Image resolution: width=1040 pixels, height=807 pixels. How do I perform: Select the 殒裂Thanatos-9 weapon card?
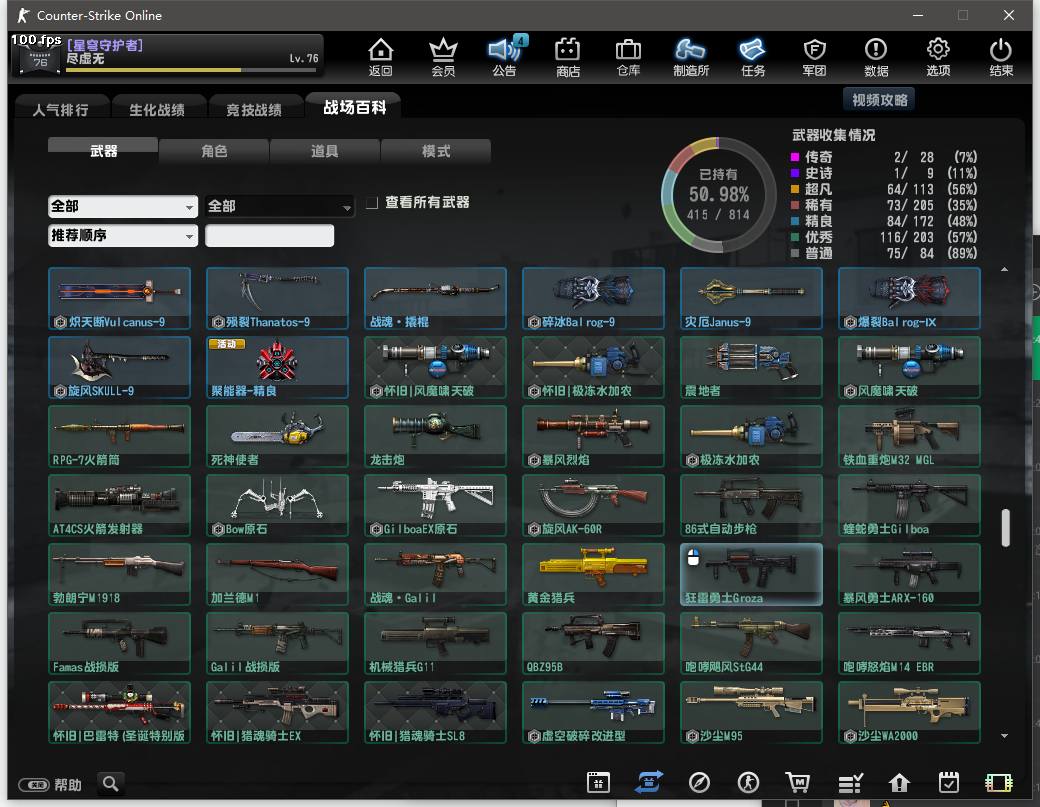(x=277, y=298)
